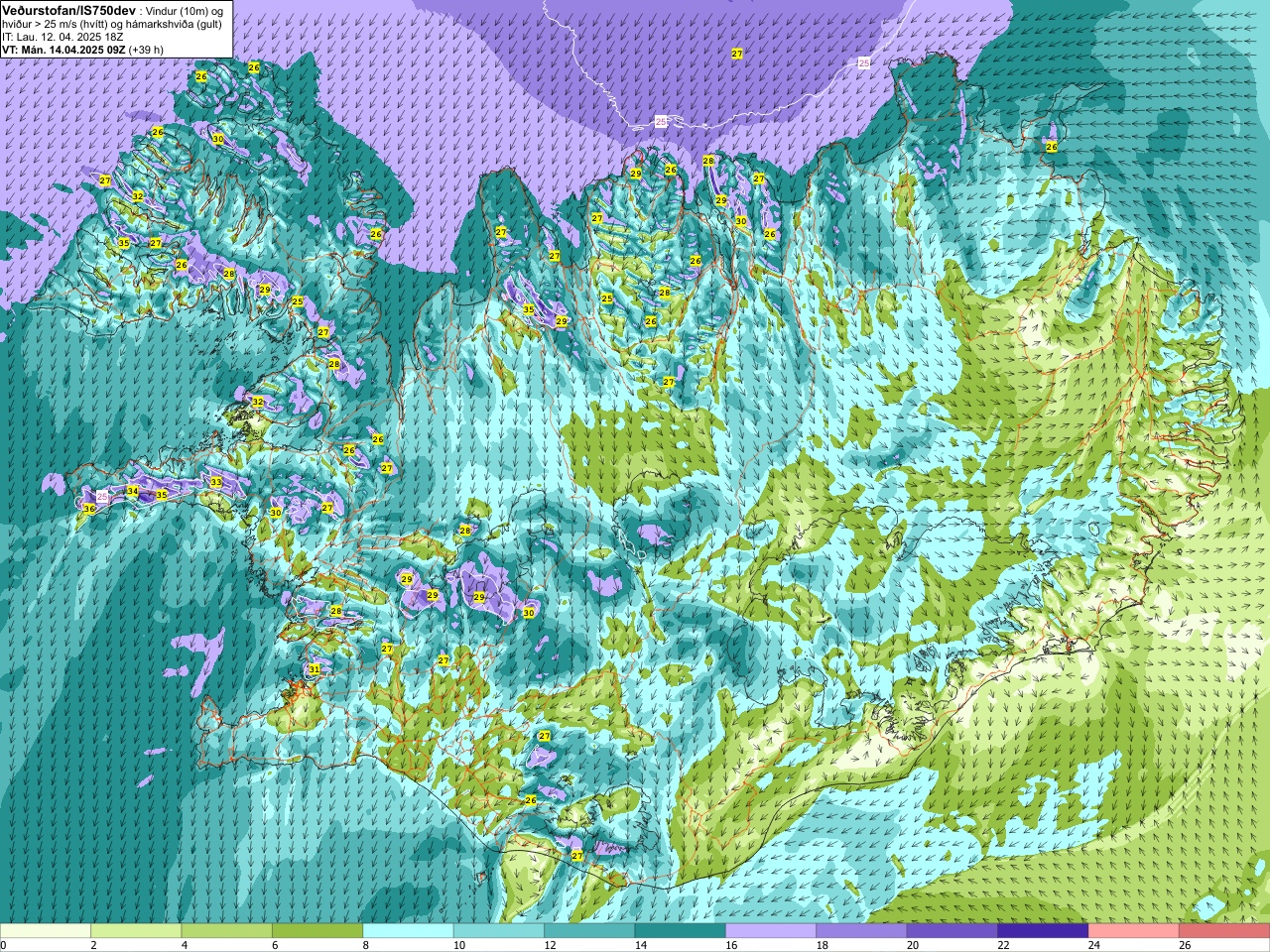Click the '(+39 h)' forecast offset text
1270x952 pixels.
point(146,50)
